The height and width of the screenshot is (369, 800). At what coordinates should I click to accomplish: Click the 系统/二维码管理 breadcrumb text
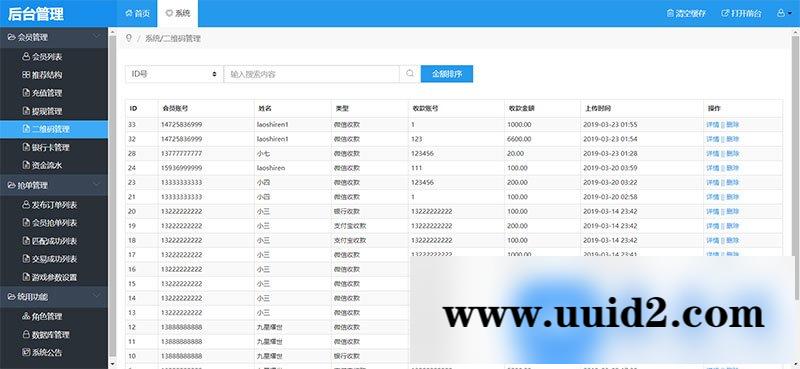(172, 38)
